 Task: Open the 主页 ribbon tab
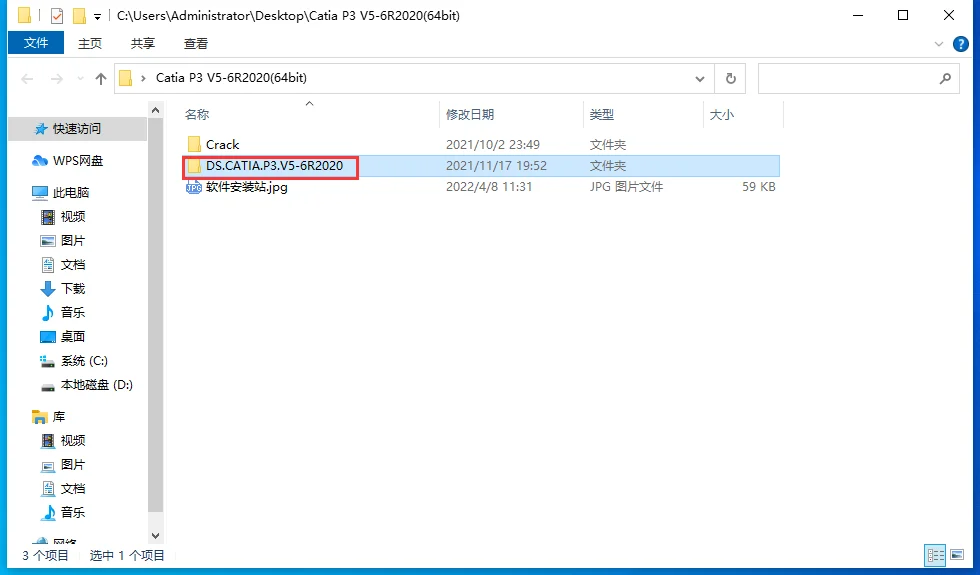click(89, 43)
